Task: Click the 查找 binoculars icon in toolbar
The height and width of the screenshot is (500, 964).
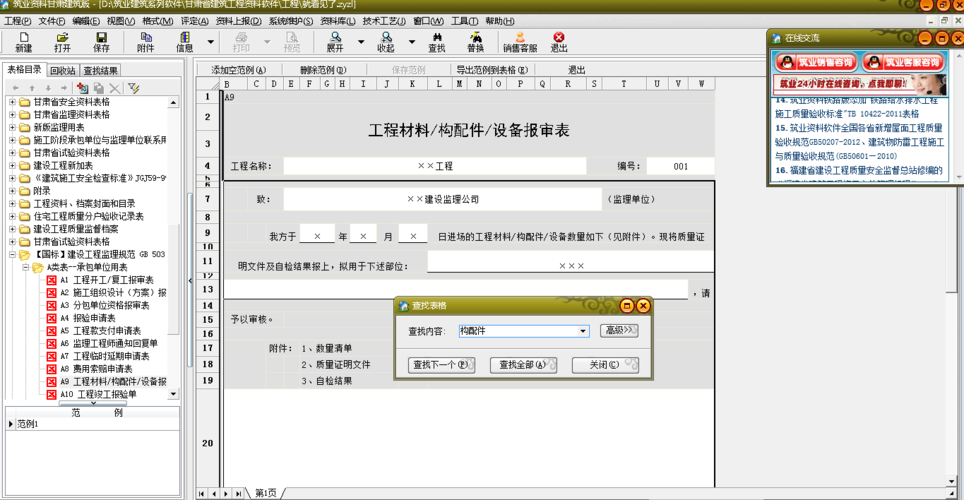Action: point(437,42)
